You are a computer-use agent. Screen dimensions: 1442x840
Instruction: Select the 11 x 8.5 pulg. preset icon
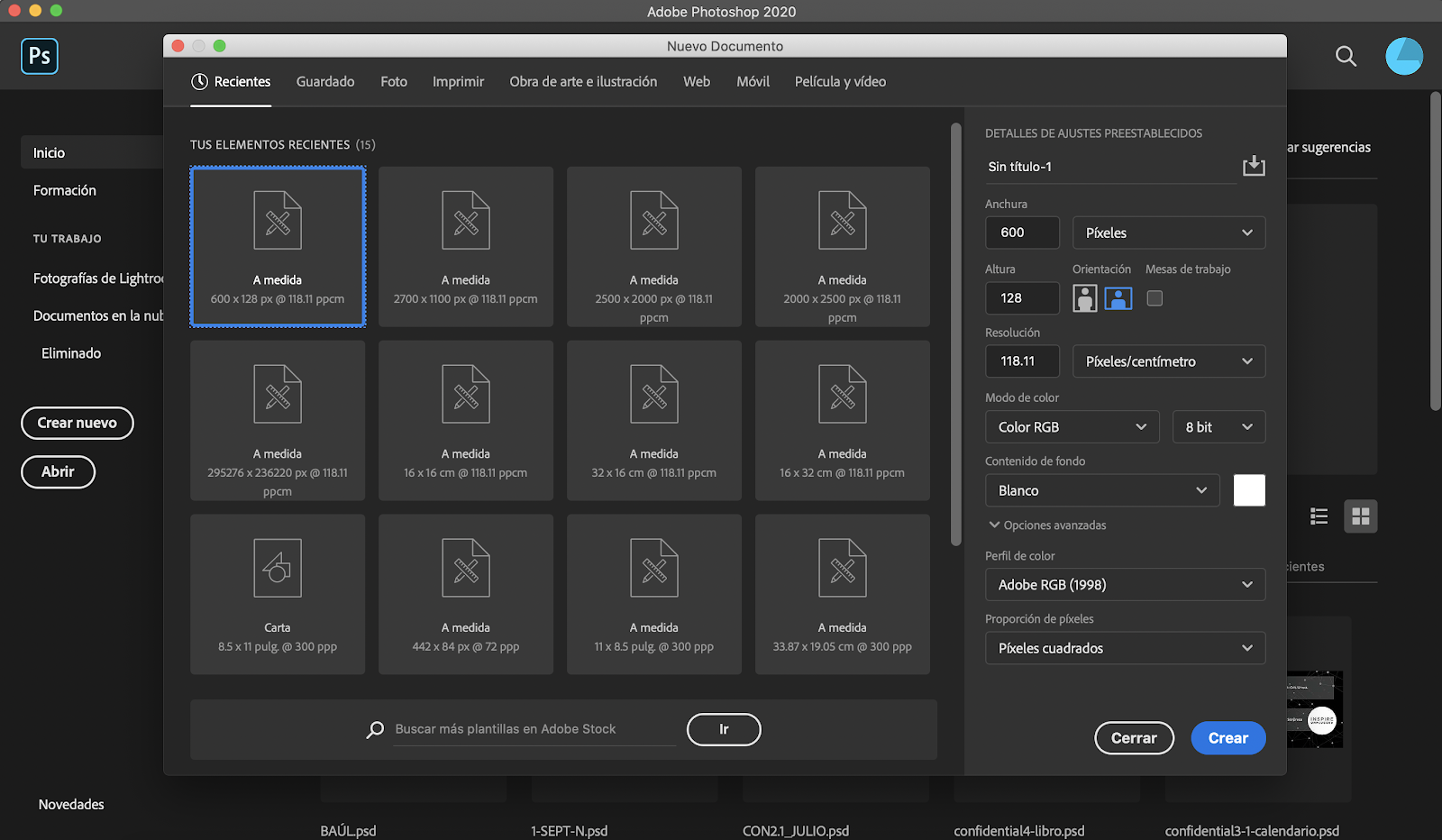coord(654,568)
